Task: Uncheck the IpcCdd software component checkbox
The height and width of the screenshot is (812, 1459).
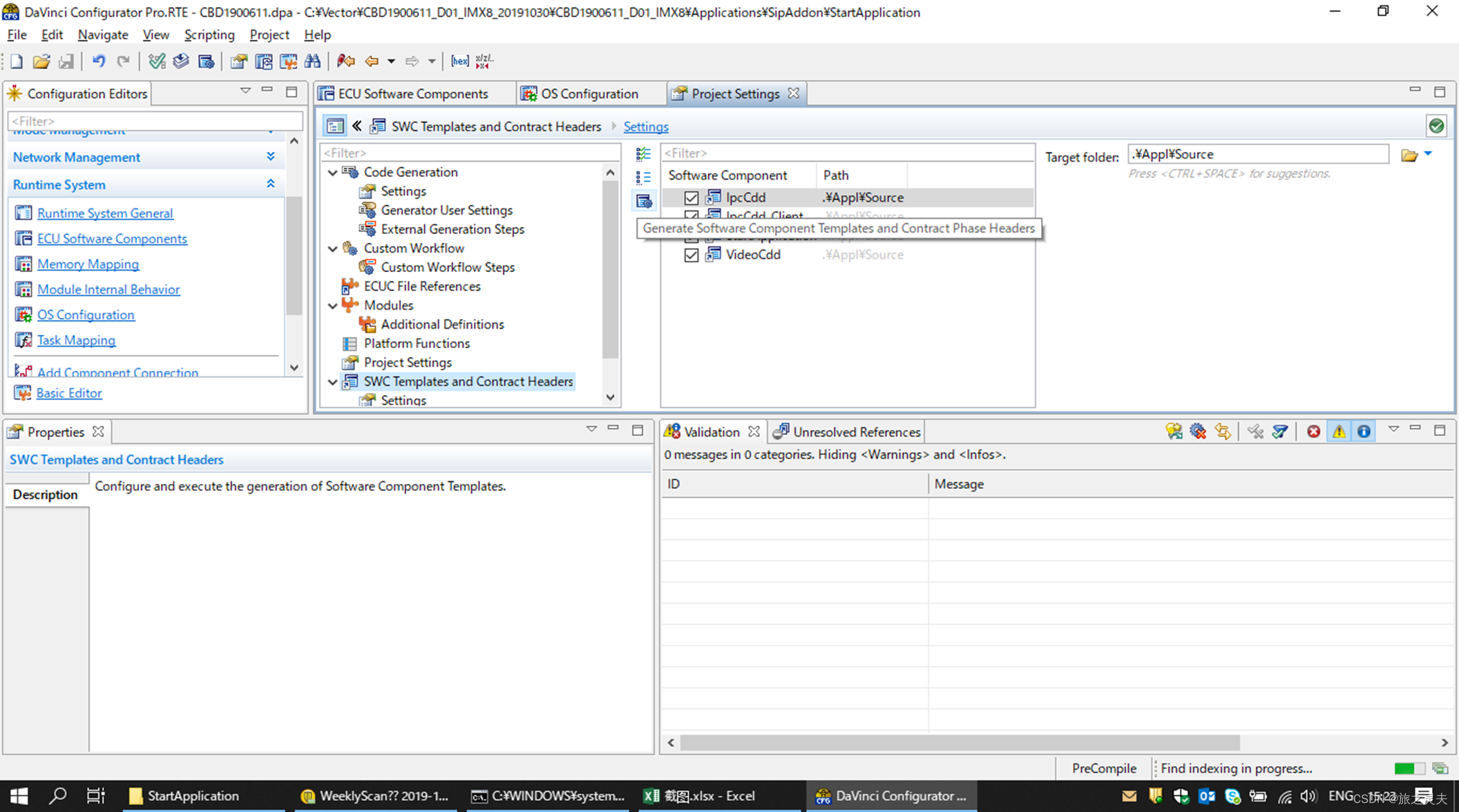Action: pos(691,197)
